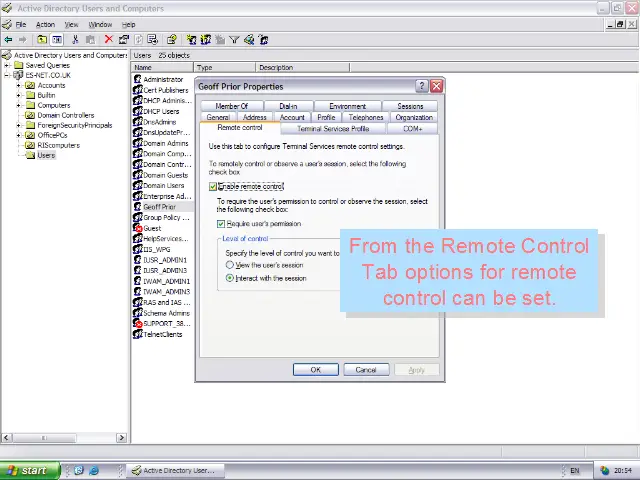Screen dimensions: 640x480
Task: Open the Action menu
Action: click(45, 24)
